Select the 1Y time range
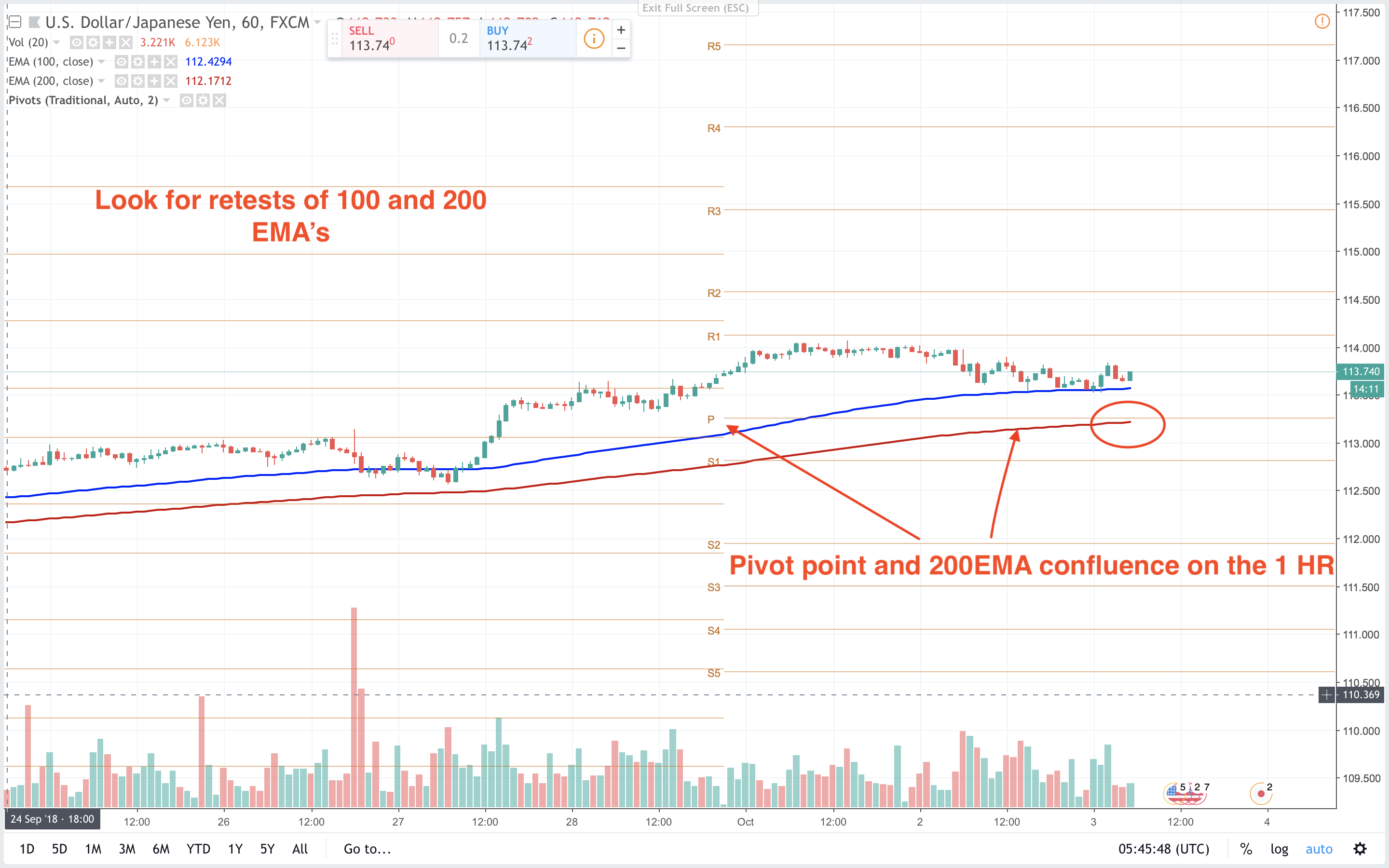The width and height of the screenshot is (1389, 868). coord(235,849)
